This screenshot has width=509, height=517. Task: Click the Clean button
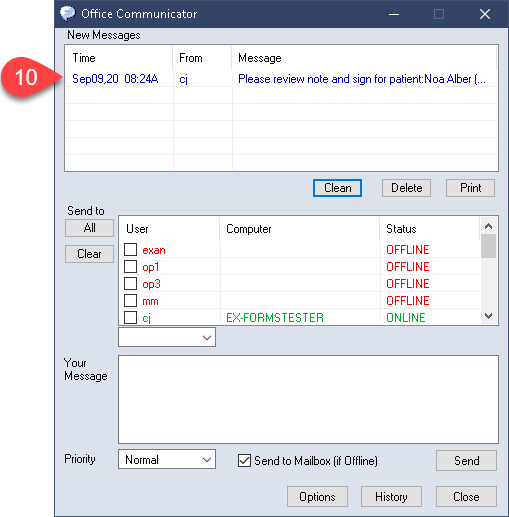point(337,188)
